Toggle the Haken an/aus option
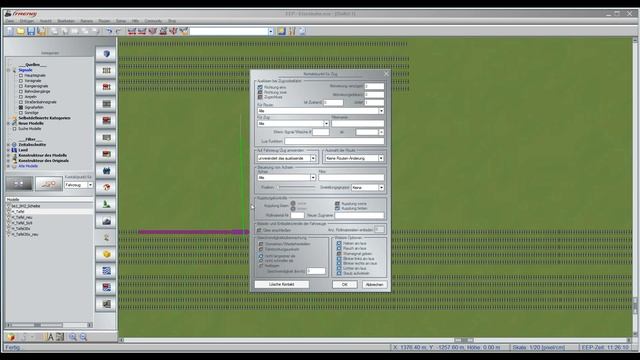This screenshot has width=640, height=360. [339, 243]
